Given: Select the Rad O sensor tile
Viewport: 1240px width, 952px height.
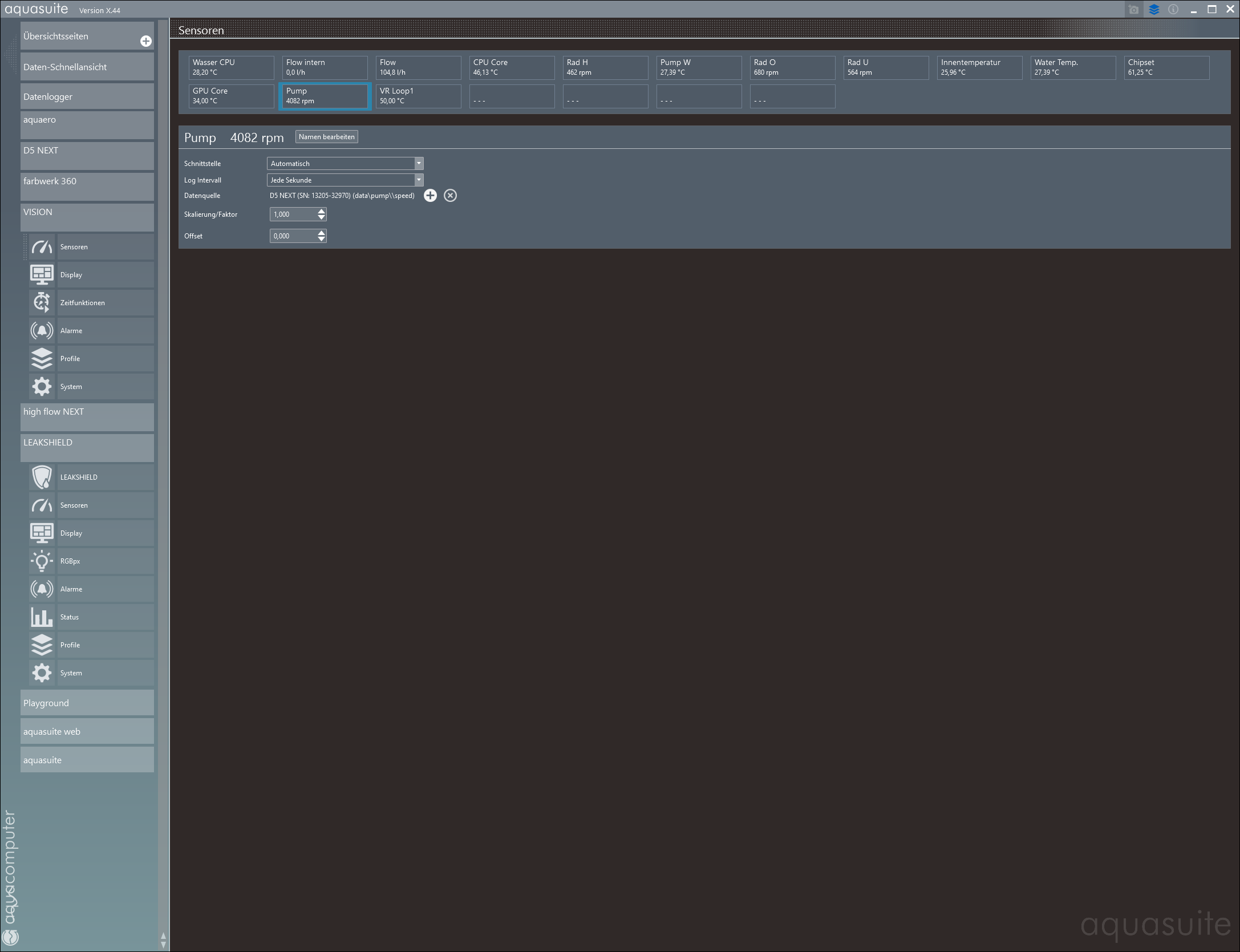Looking at the screenshot, I should [793, 67].
